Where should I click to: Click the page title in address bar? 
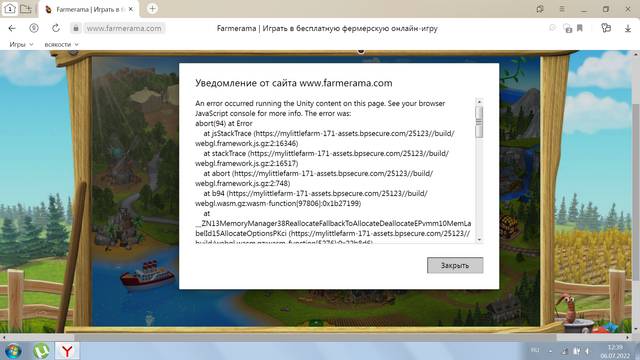pos(327,29)
